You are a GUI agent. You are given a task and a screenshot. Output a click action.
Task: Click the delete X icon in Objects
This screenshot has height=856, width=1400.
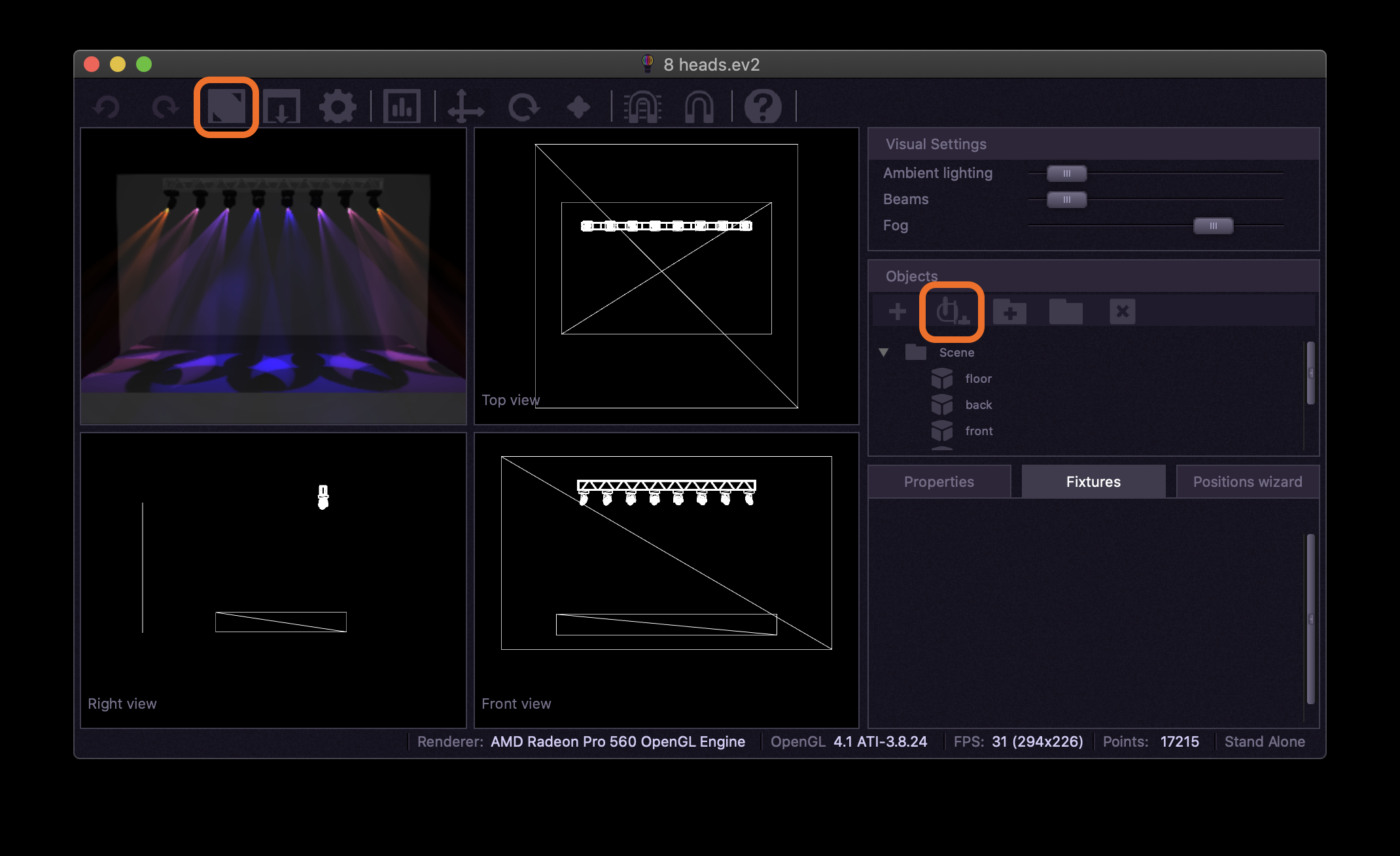1122,312
